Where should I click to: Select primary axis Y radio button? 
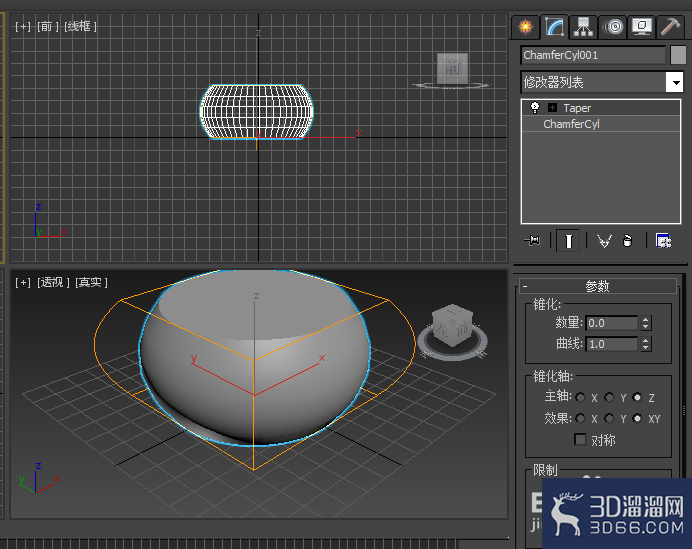pyautogui.click(x=609, y=398)
